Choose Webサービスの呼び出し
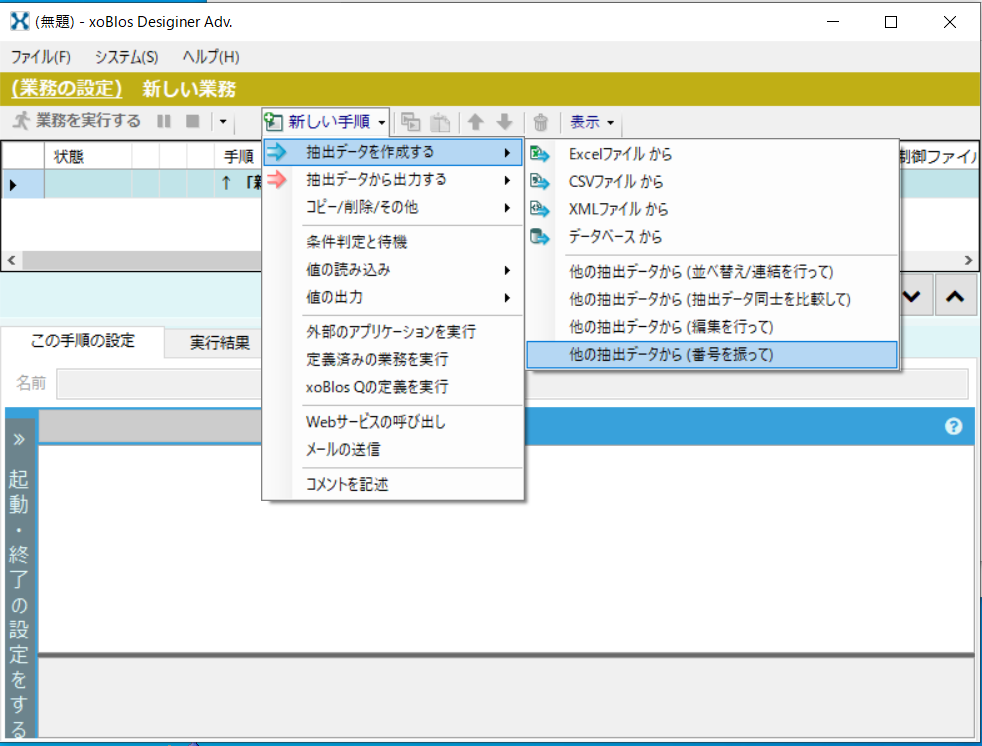The width and height of the screenshot is (982, 746). 393,422
